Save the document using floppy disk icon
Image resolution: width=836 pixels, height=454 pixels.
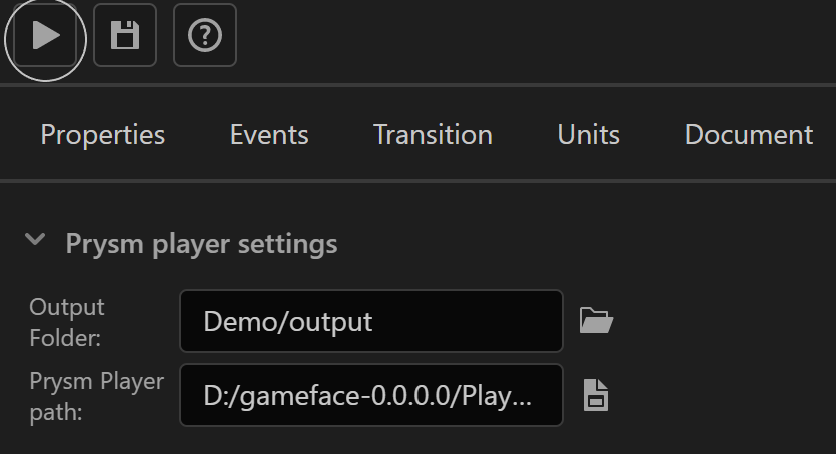125,35
